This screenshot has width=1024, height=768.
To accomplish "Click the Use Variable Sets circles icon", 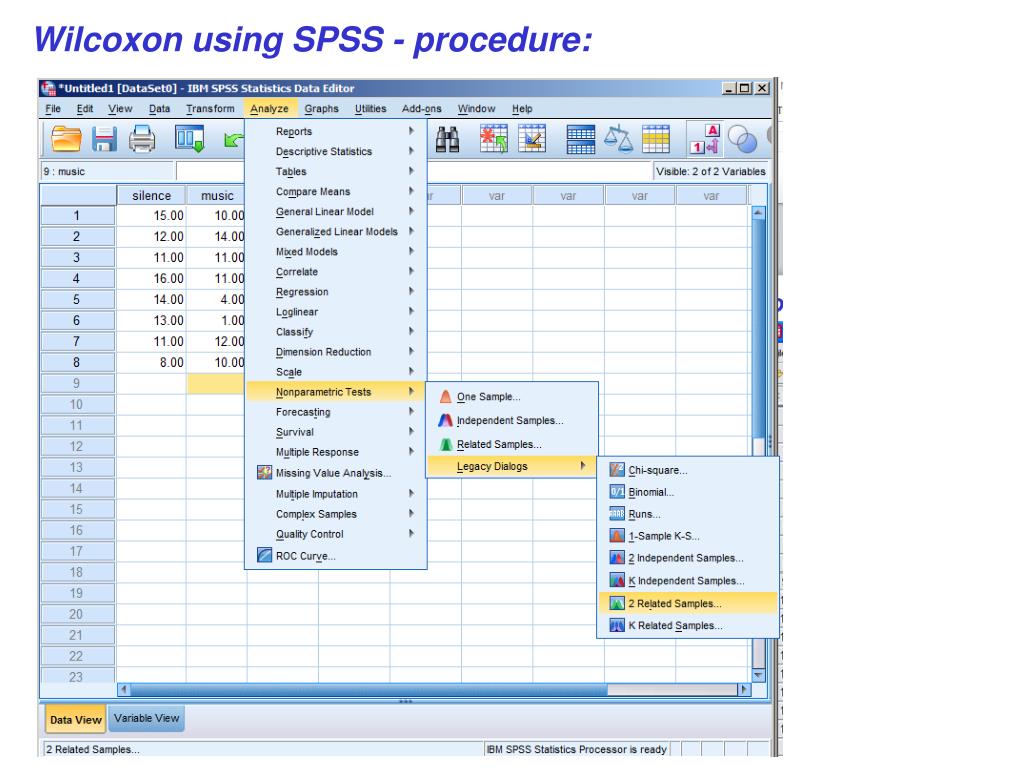I will coord(743,139).
